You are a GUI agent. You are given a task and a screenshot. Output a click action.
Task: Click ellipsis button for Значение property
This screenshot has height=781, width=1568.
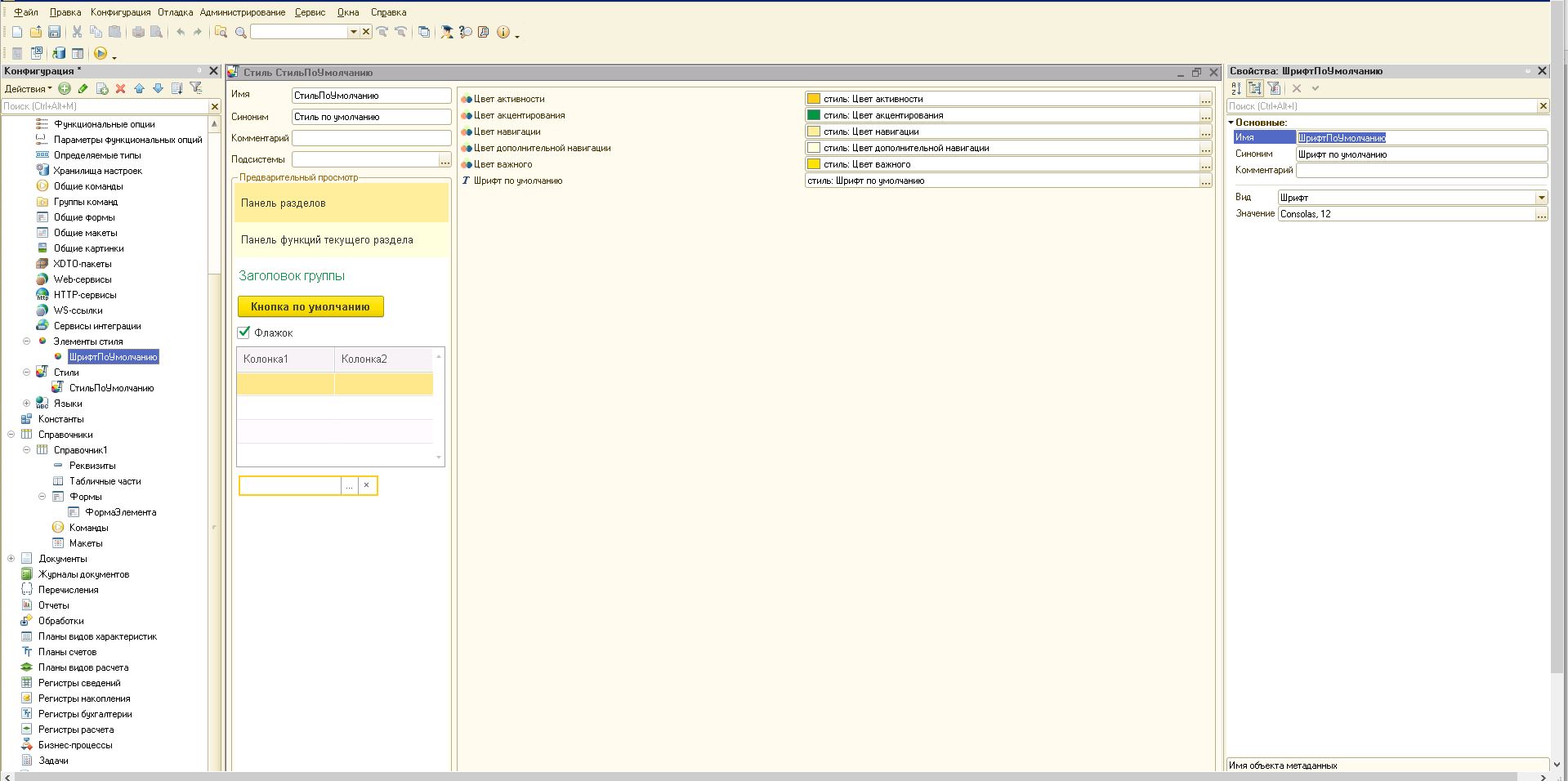click(x=1541, y=214)
